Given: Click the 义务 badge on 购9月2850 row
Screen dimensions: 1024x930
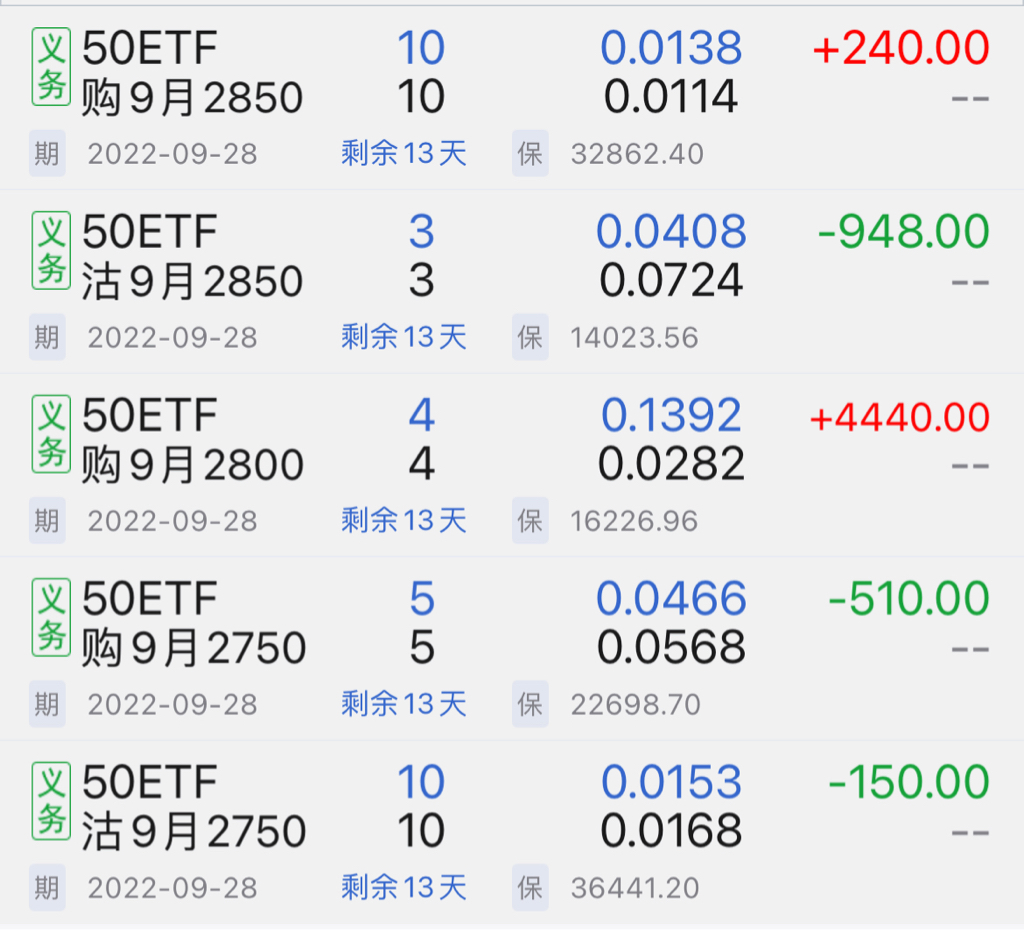Looking at the screenshot, I should (x=51, y=67).
